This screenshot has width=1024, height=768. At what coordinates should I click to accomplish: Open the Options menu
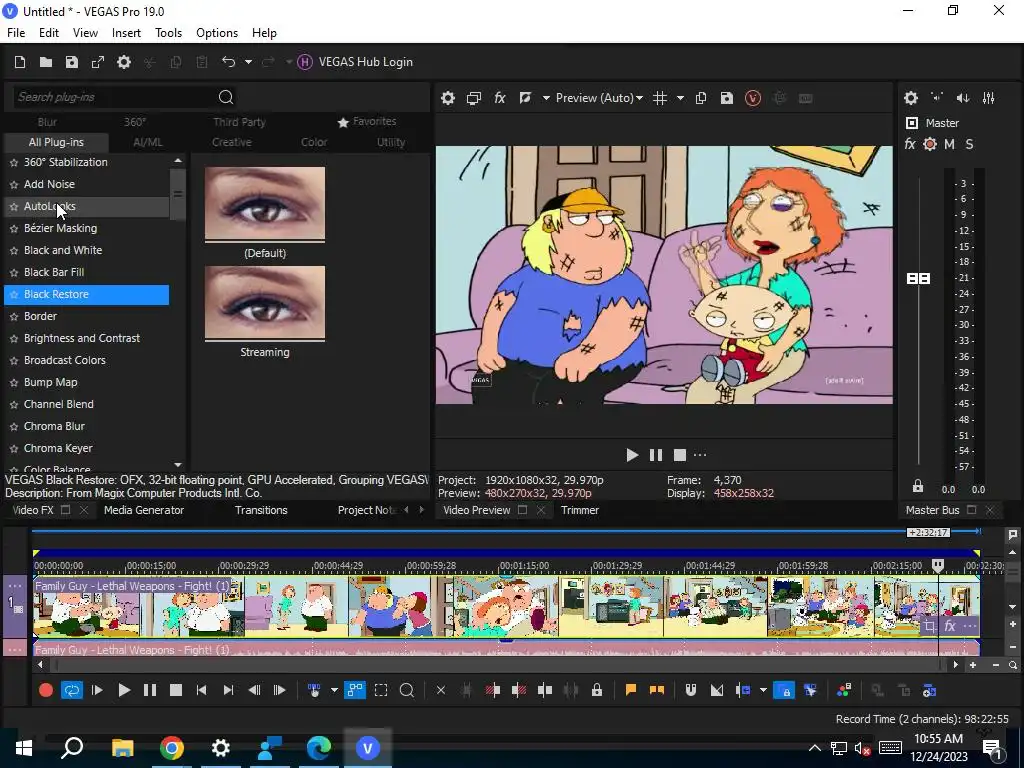217,33
